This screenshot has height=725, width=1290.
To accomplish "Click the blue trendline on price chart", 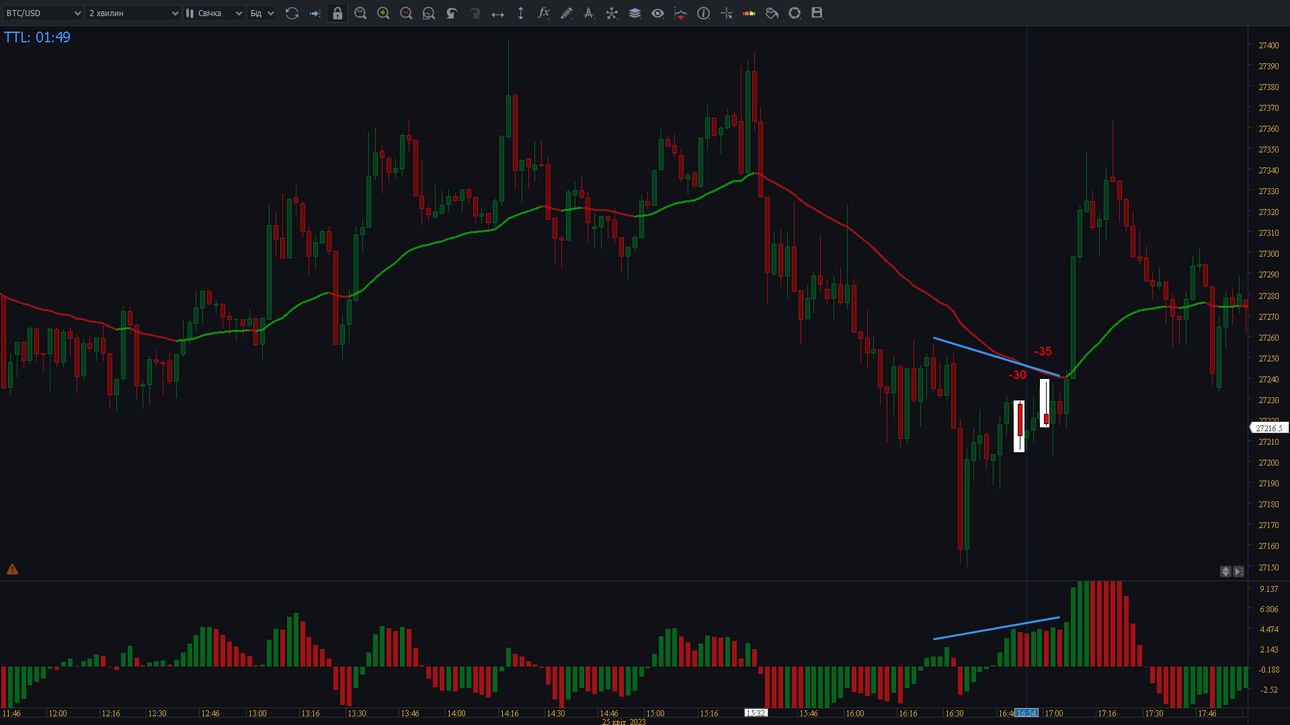I will point(996,357).
